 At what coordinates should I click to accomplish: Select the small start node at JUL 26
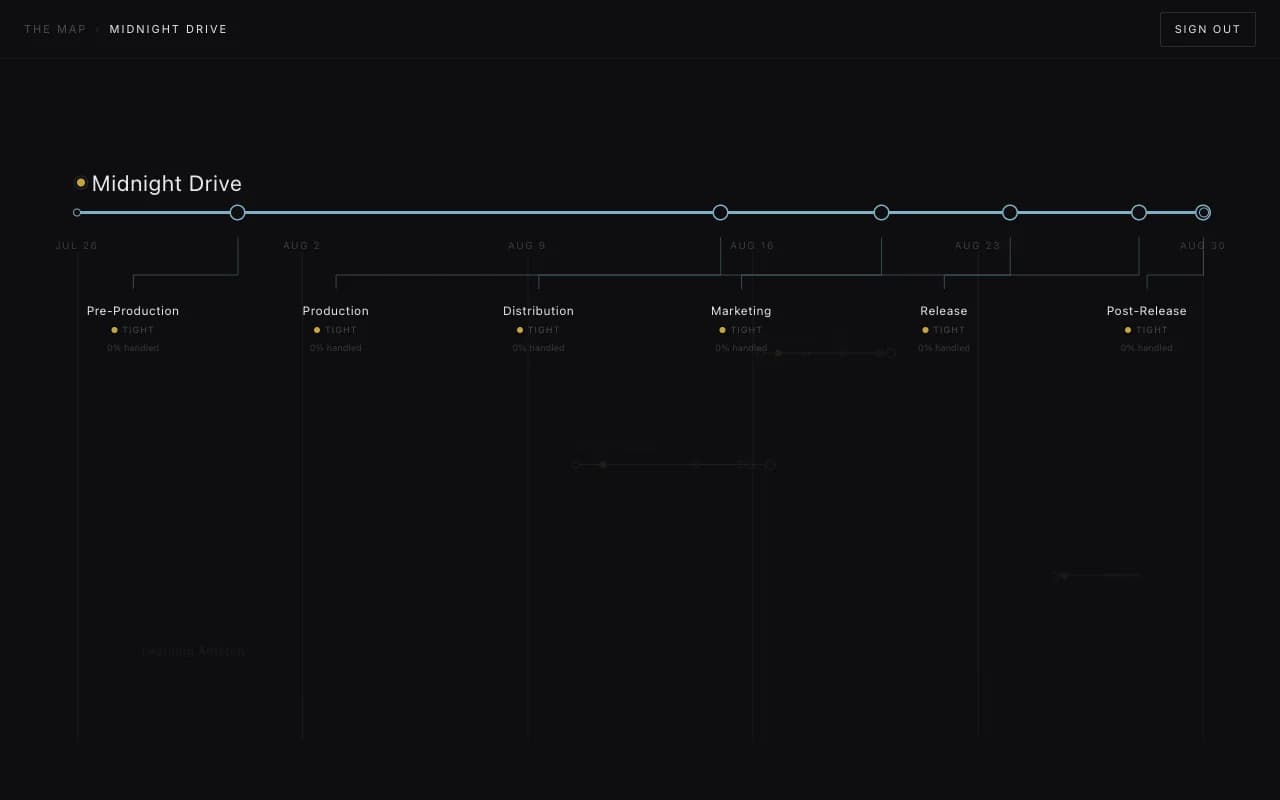pos(77,212)
